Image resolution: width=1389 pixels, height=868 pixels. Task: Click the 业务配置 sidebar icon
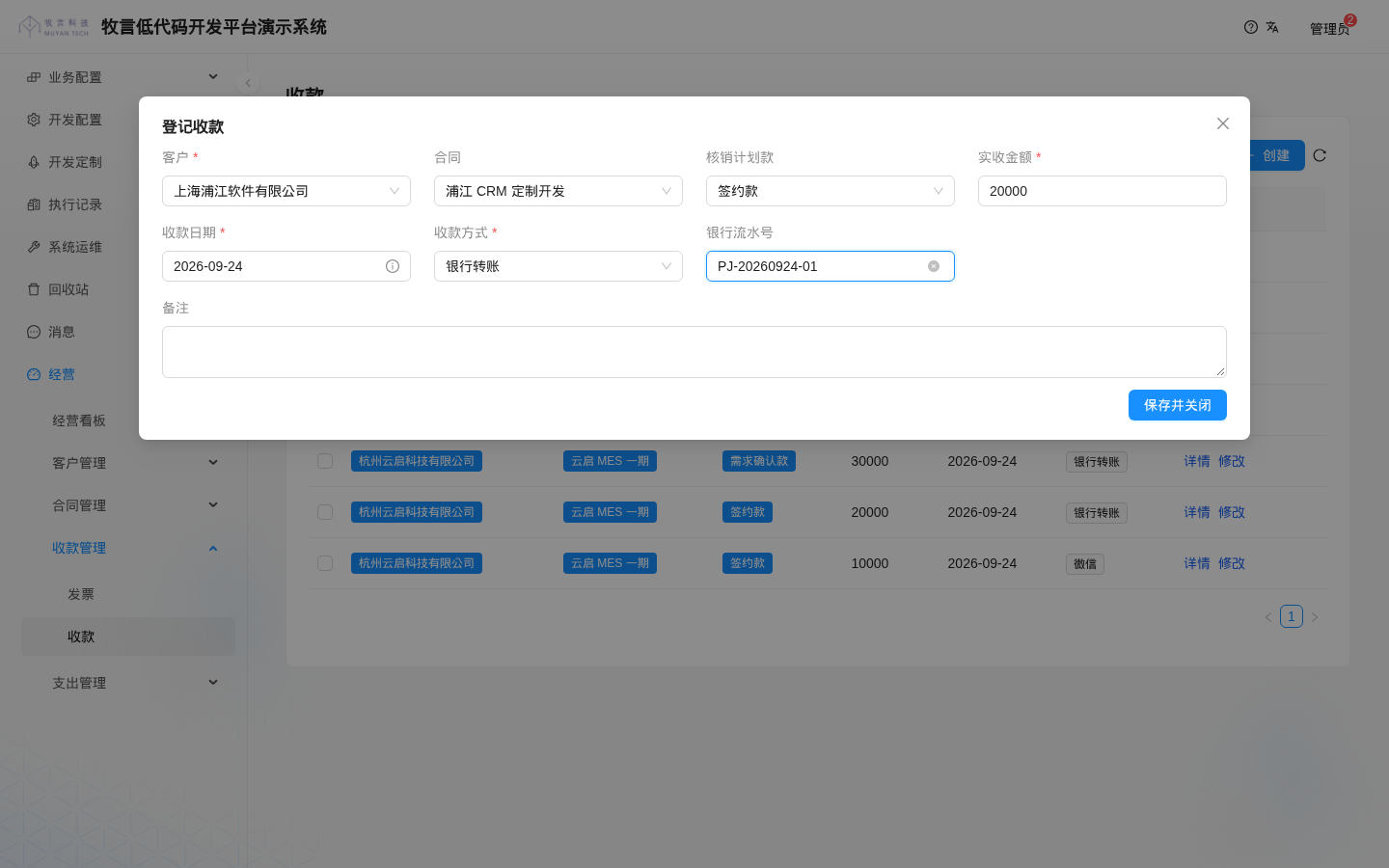(34, 77)
